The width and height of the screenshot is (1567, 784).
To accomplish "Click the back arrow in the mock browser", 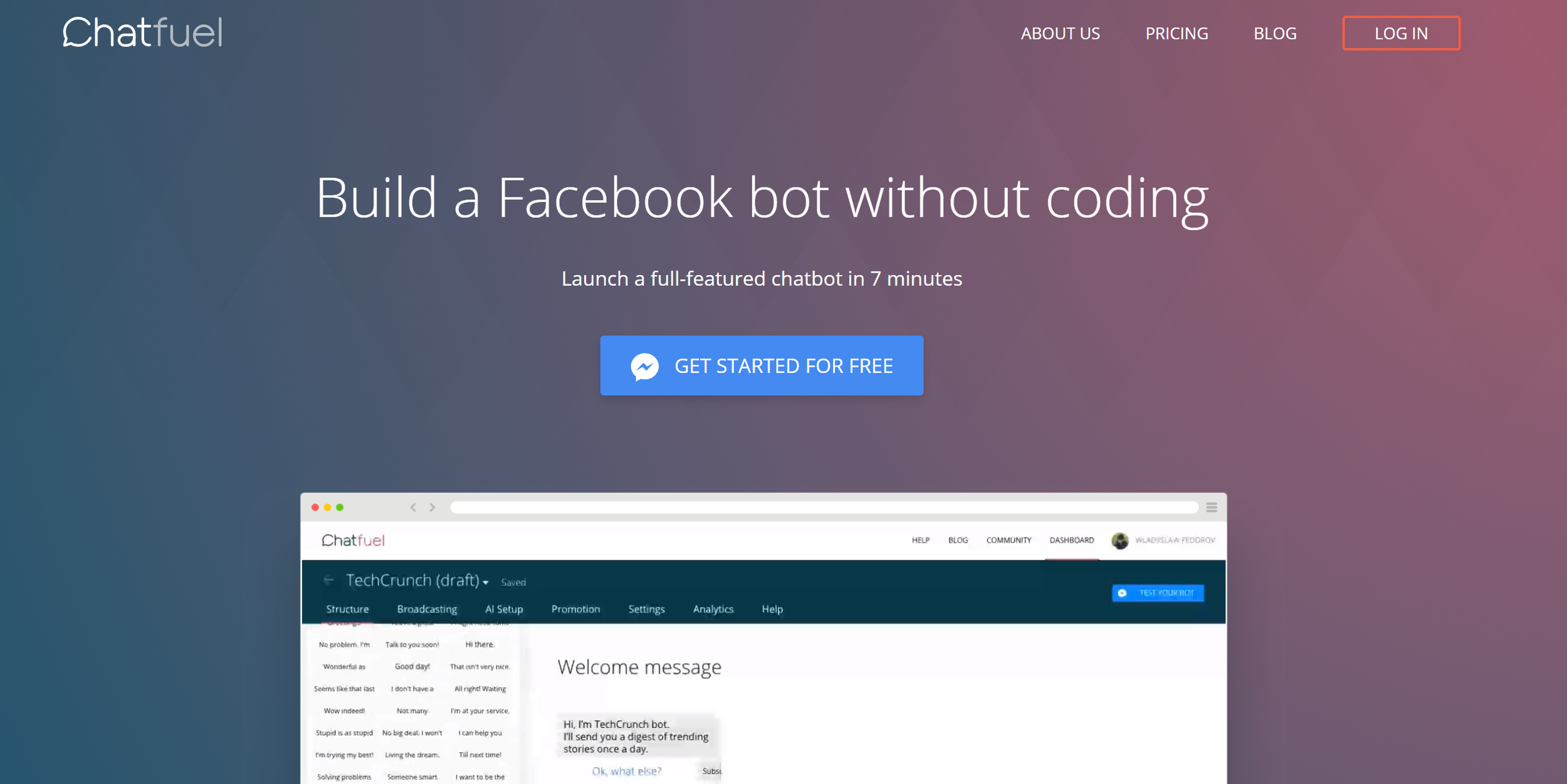I will click(x=413, y=507).
